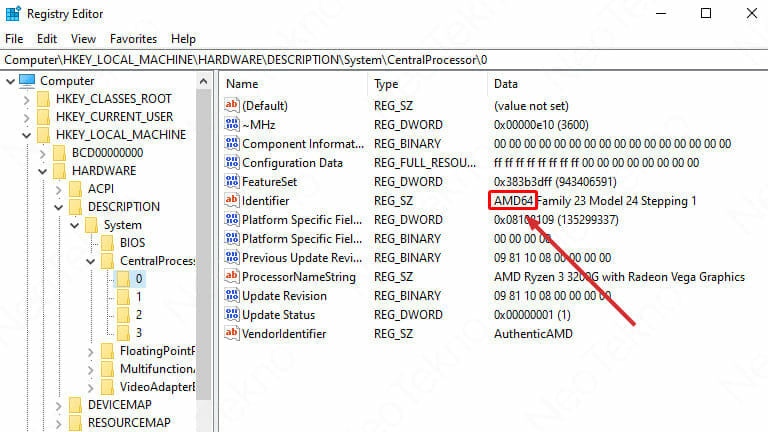The height and width of the screenshot is (432, 768).
Task: Select the HKEY_CURRENT_USER folder icon
Action: click(44, 117)
